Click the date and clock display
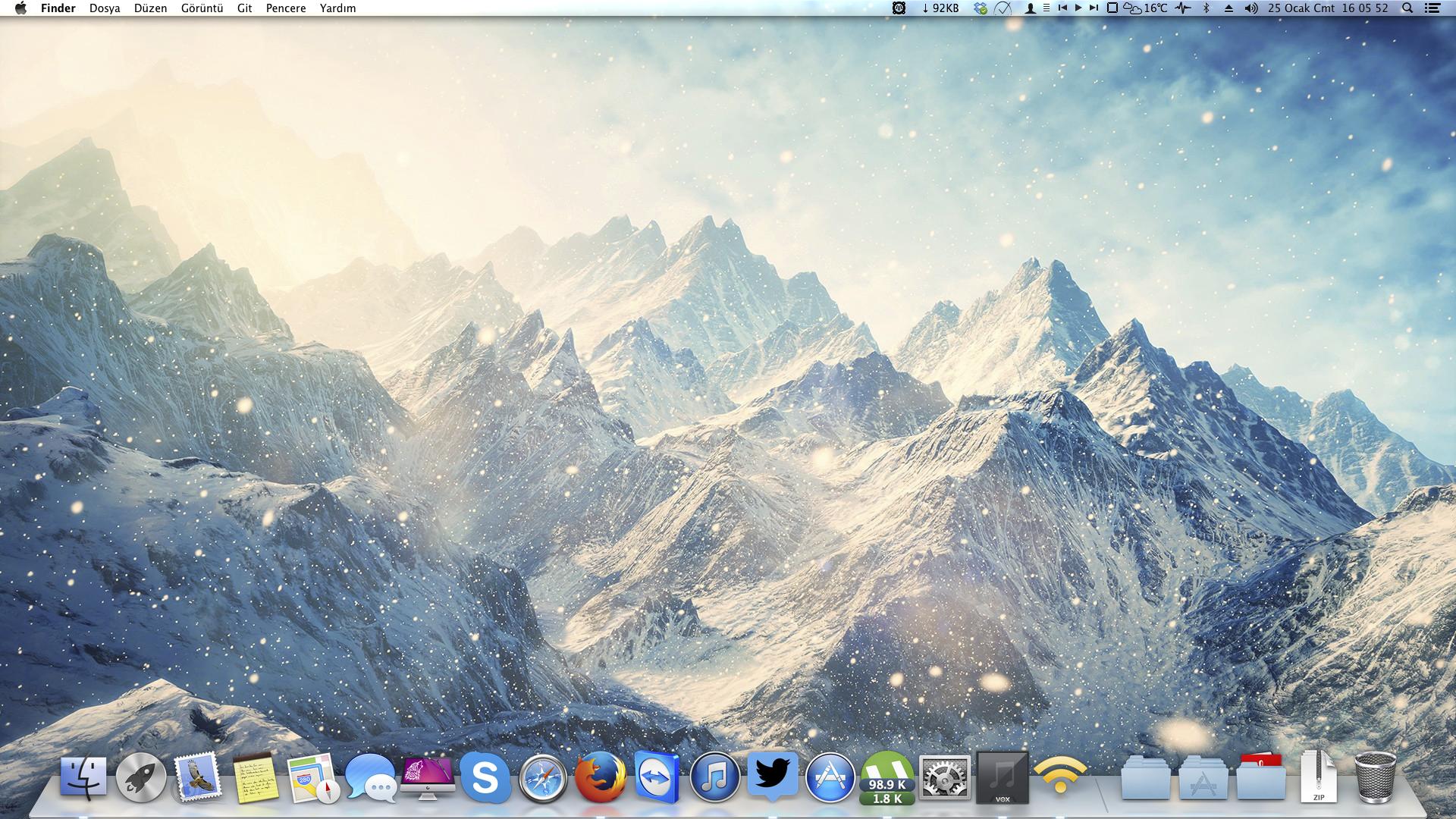Screen dimensions: 1456x819 click(1328, 8)
